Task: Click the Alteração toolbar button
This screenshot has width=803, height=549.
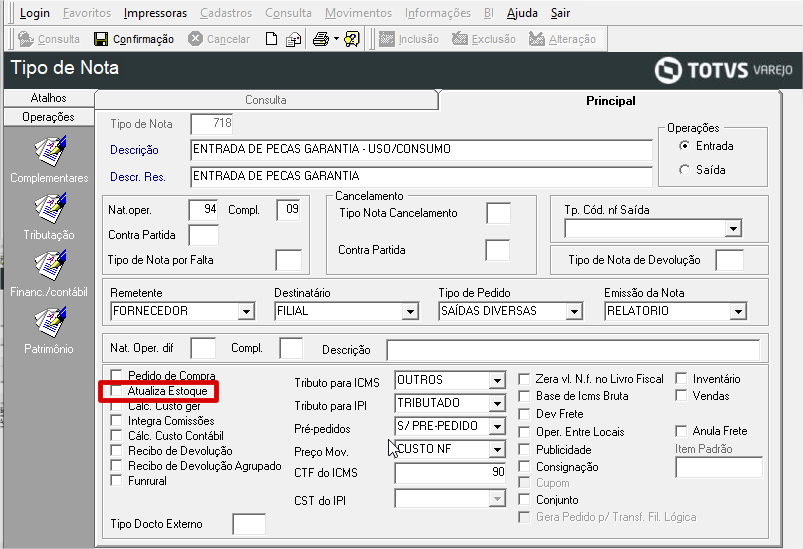Action: (562, 39)
